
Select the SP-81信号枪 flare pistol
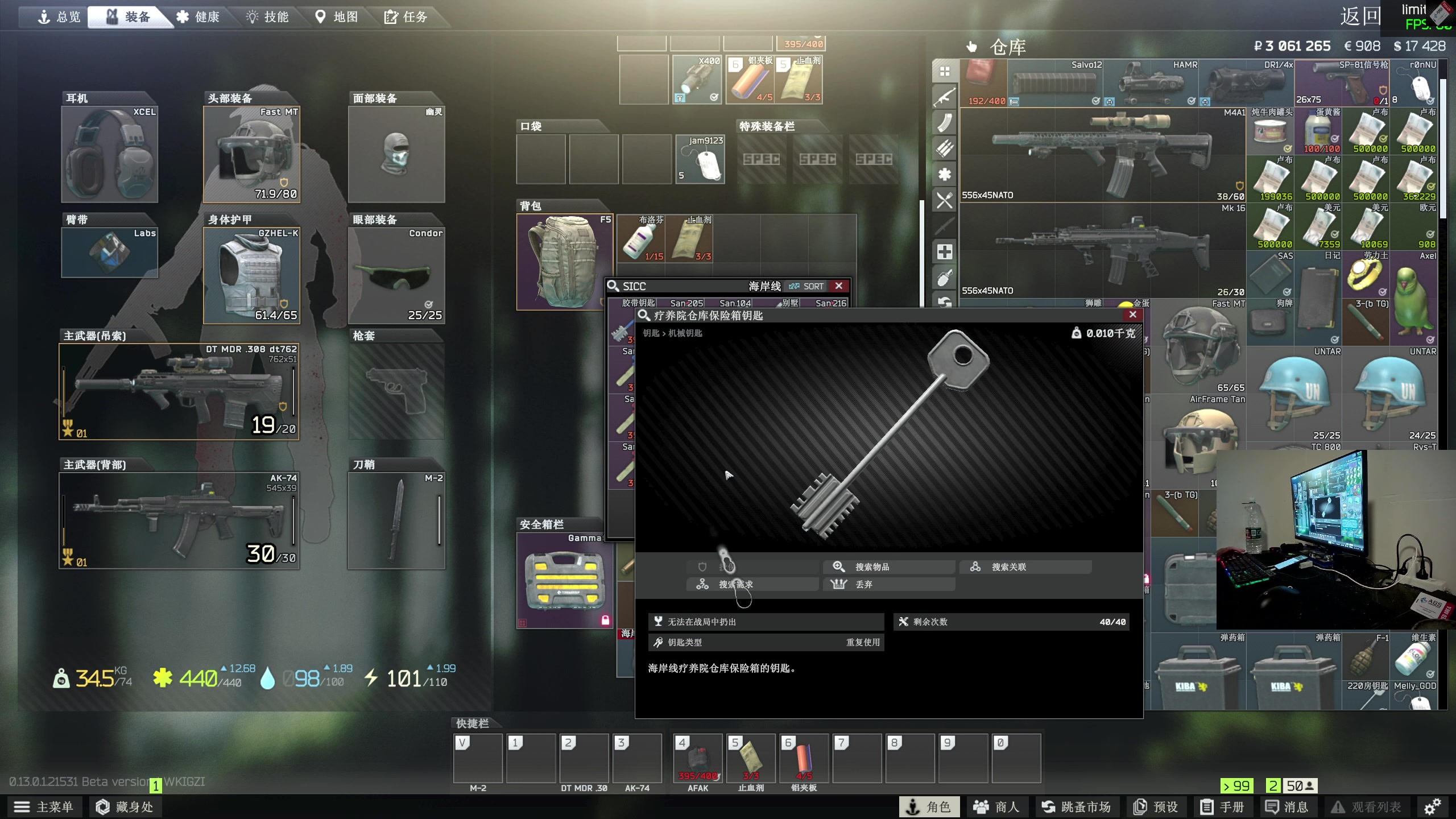(x=1342, y=83)
